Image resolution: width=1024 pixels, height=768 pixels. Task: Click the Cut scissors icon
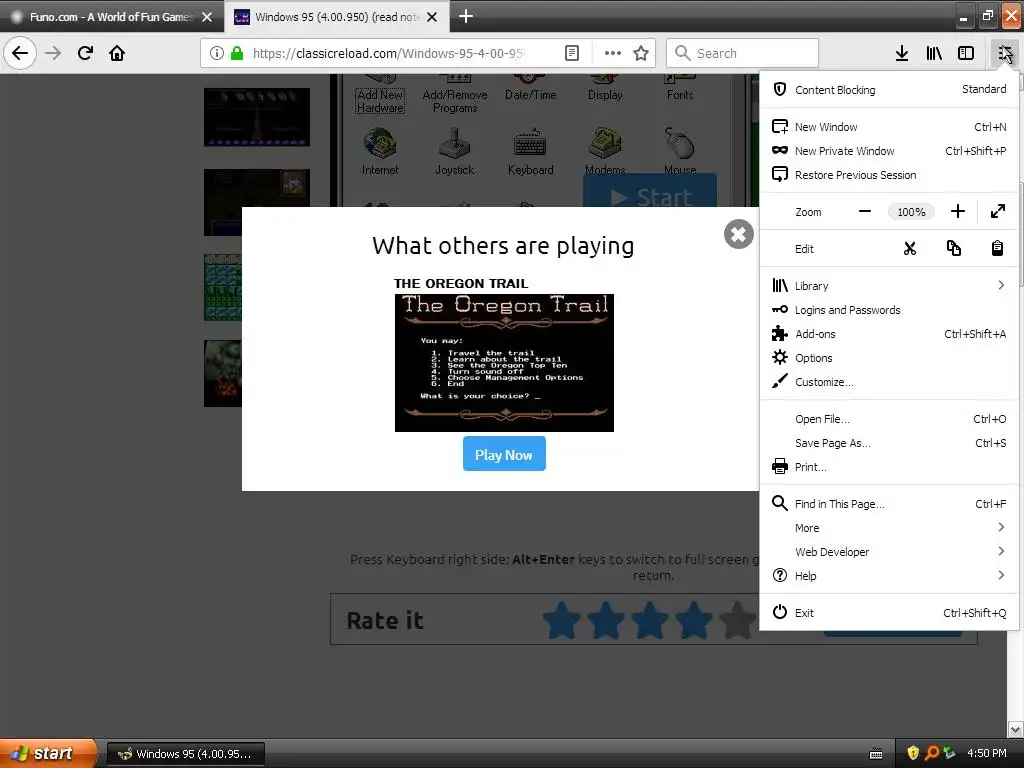coord(910,248)
